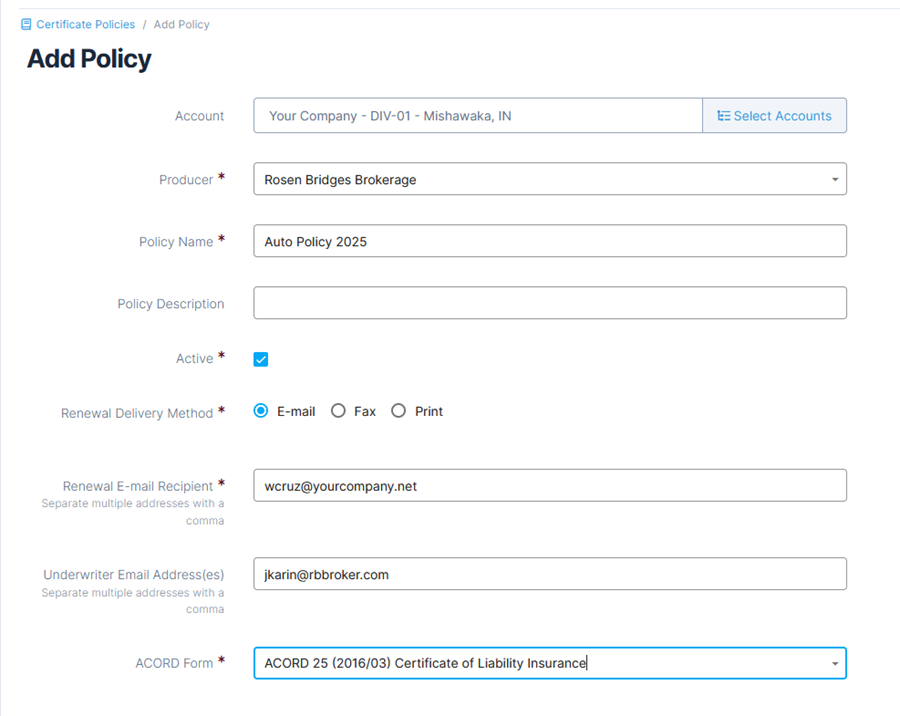
Task: Click the Certificate Policies breadcrumb icon
Action: 26,24
